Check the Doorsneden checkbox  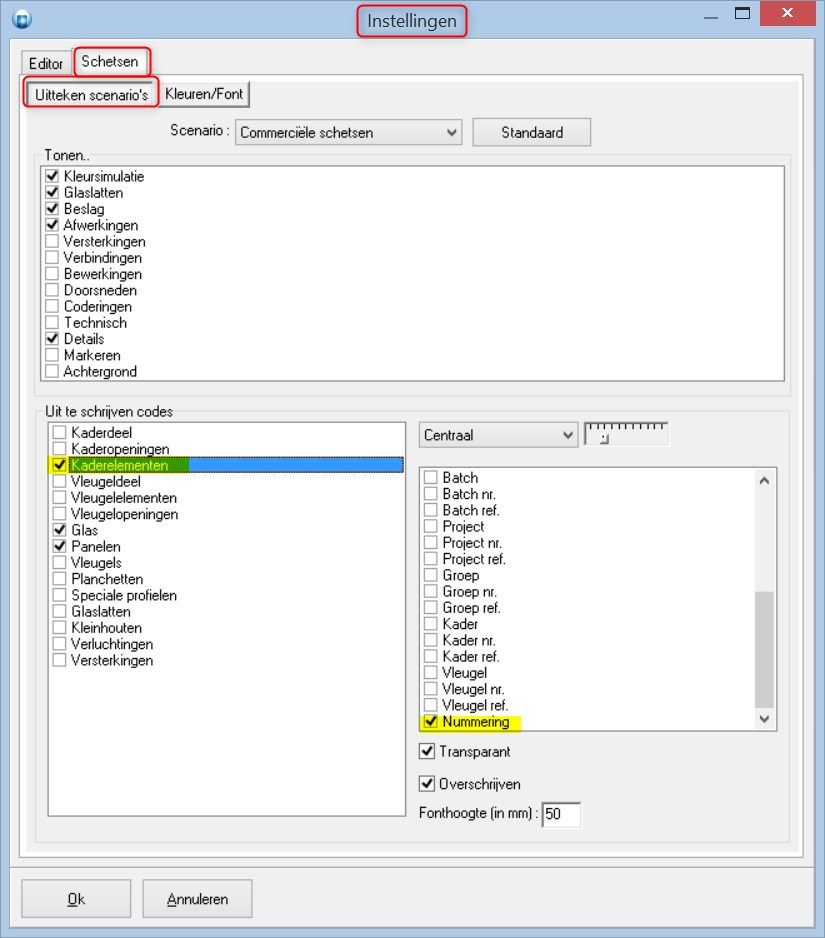tap(53, 290)
